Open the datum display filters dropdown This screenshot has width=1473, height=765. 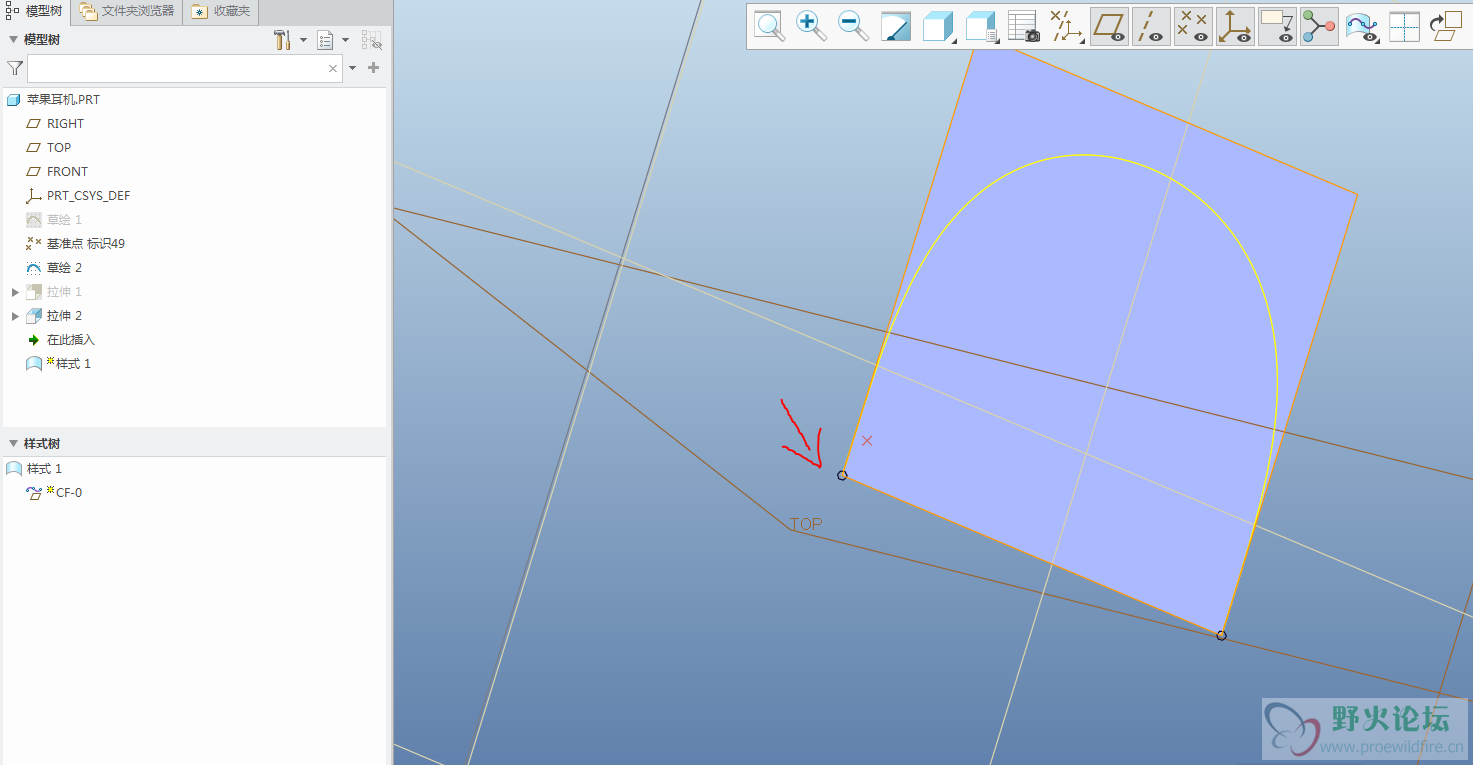coord(1066,26)
